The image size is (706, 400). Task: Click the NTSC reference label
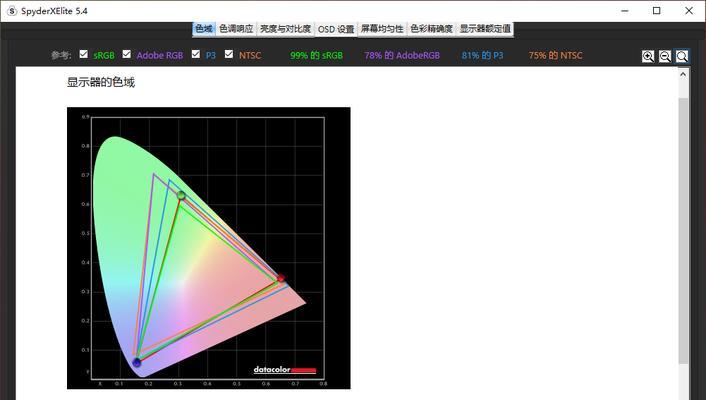250,55
